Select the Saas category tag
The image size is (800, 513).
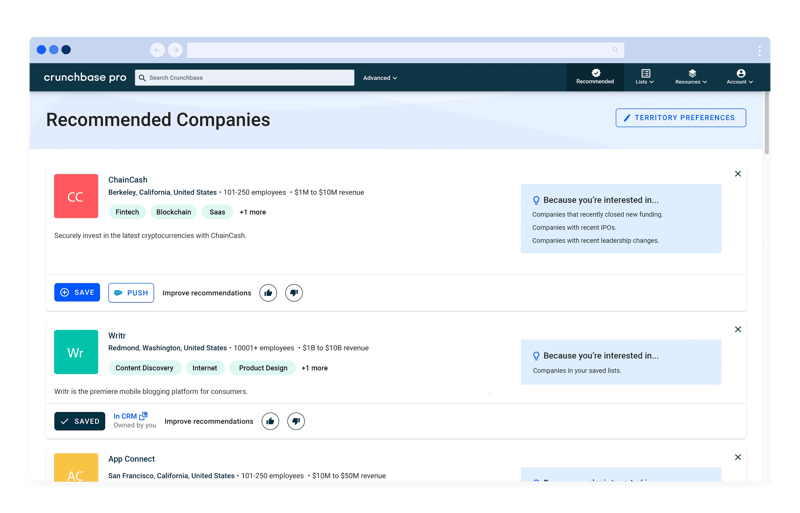(217, 212)
